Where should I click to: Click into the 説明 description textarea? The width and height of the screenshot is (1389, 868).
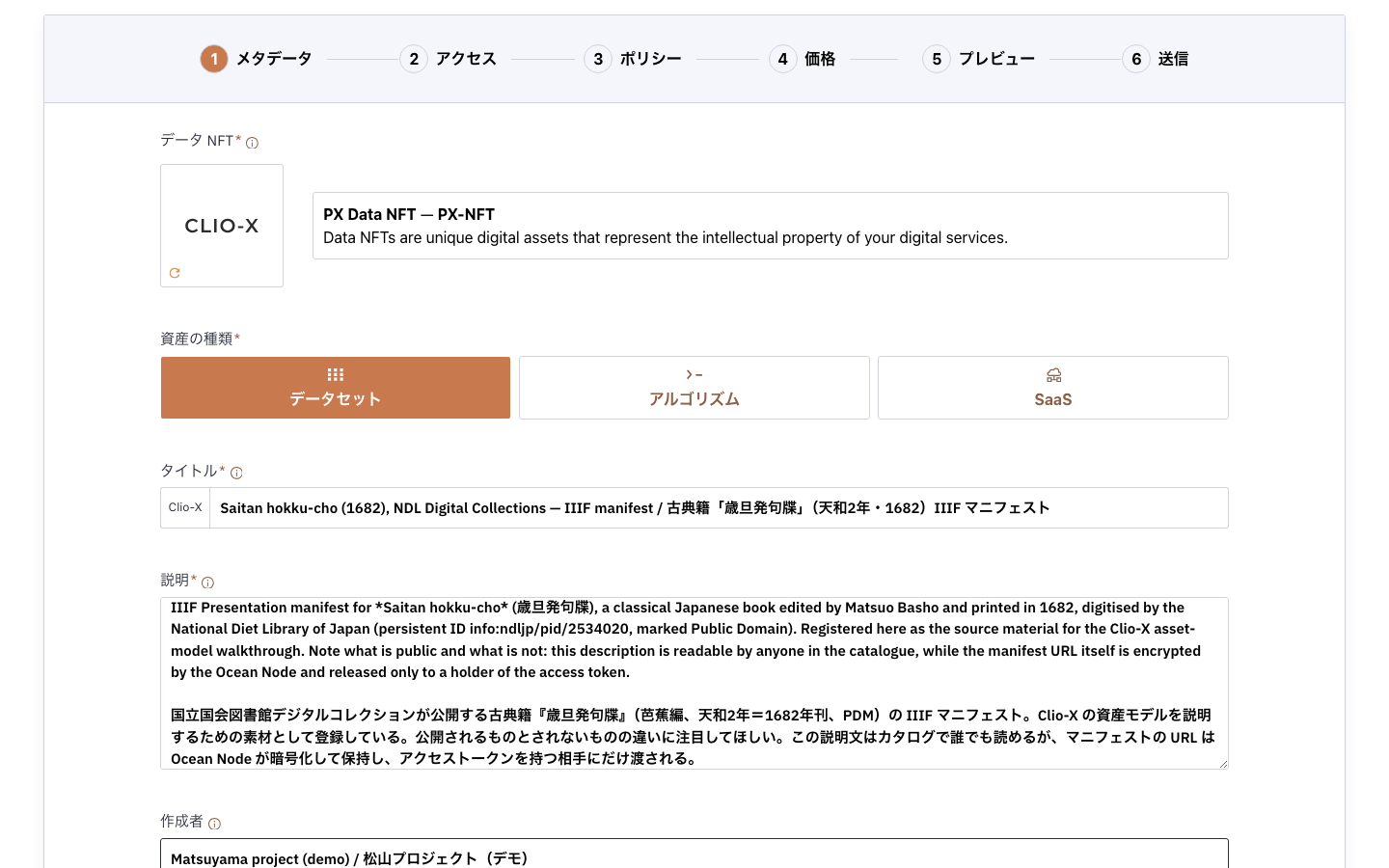pyautogui.click(x=694, y=683)
